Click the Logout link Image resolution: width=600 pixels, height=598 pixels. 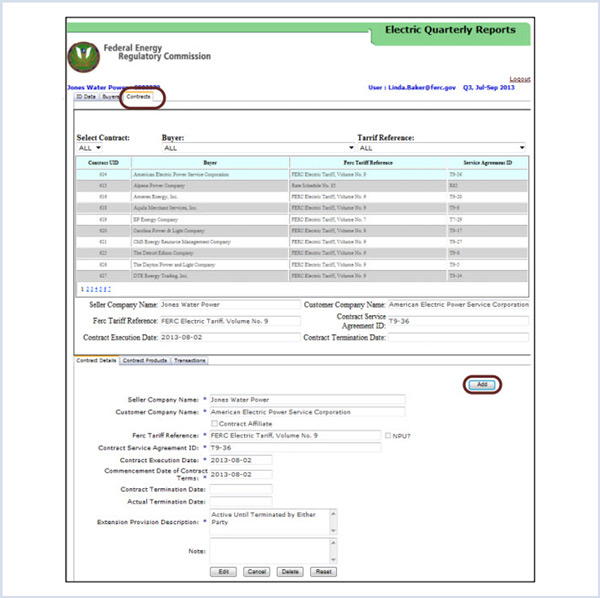click(519, 78)
